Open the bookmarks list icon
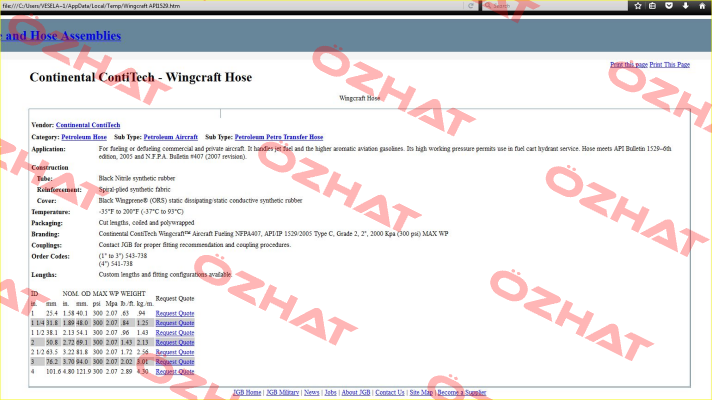 coord(653,5)
